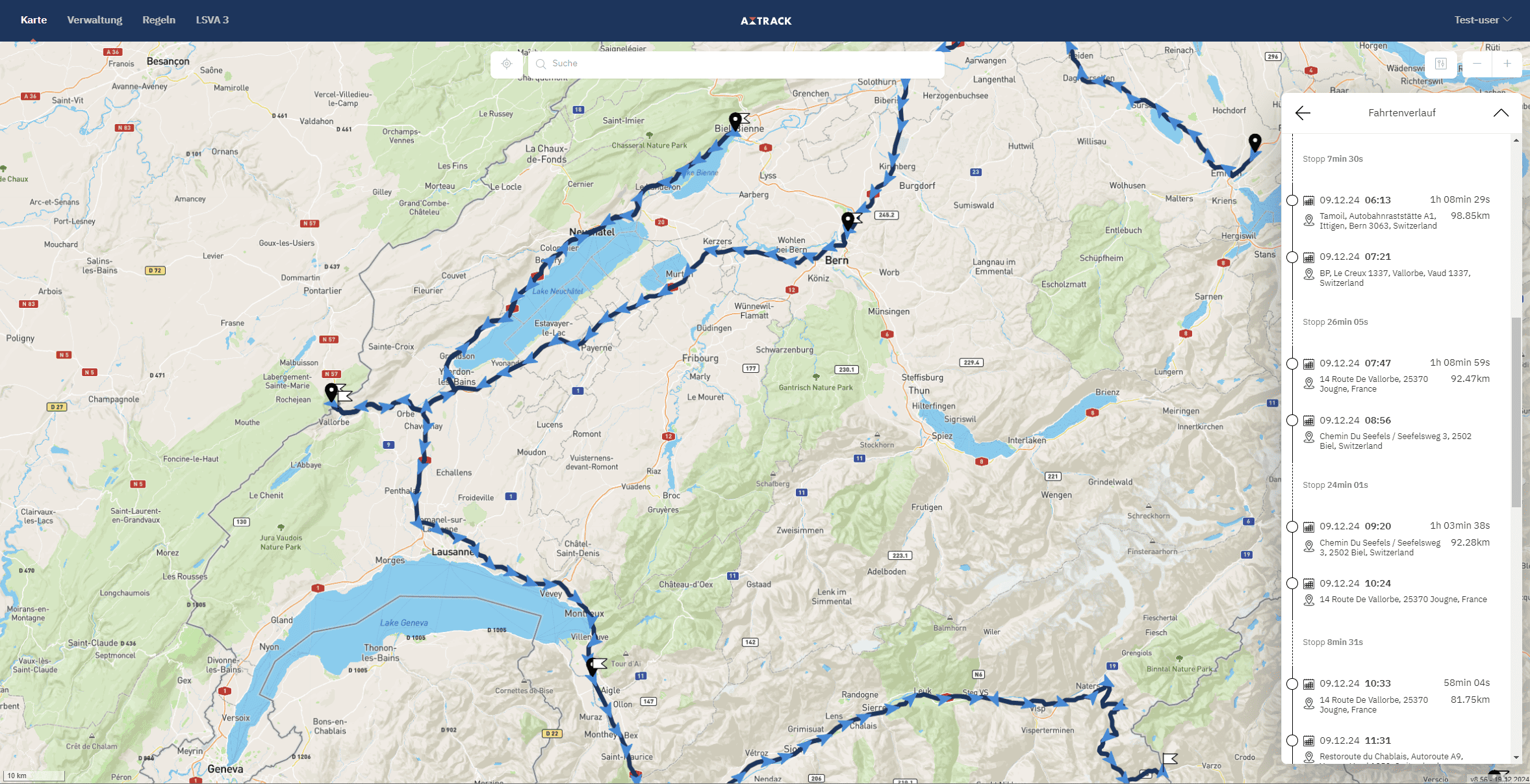The height and width of the screenshot is (784, 1530).
Task: Open the Regeln menu item
Action: (x=159, y=20)
